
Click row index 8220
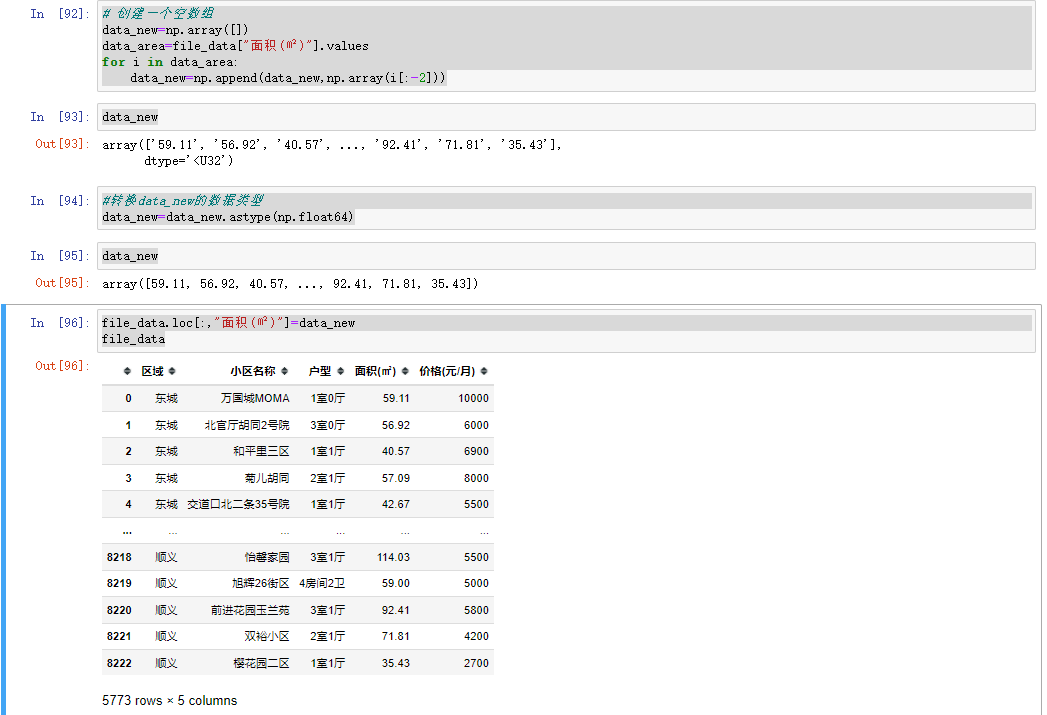(119, 610)
